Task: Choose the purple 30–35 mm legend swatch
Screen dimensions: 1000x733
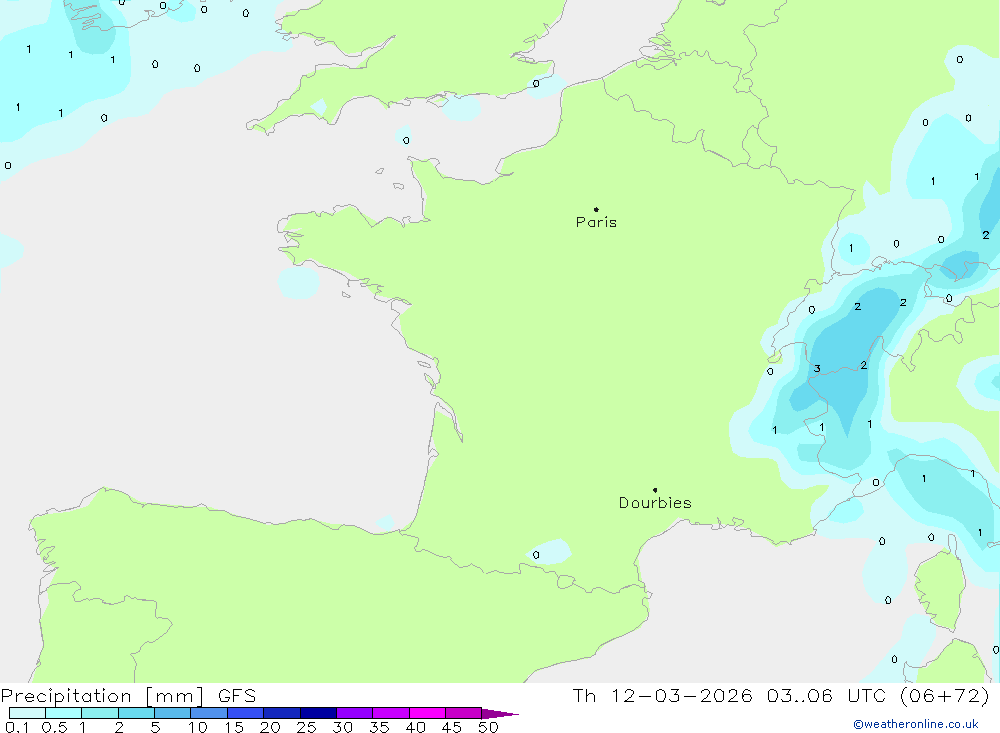Action: [354, 713]
